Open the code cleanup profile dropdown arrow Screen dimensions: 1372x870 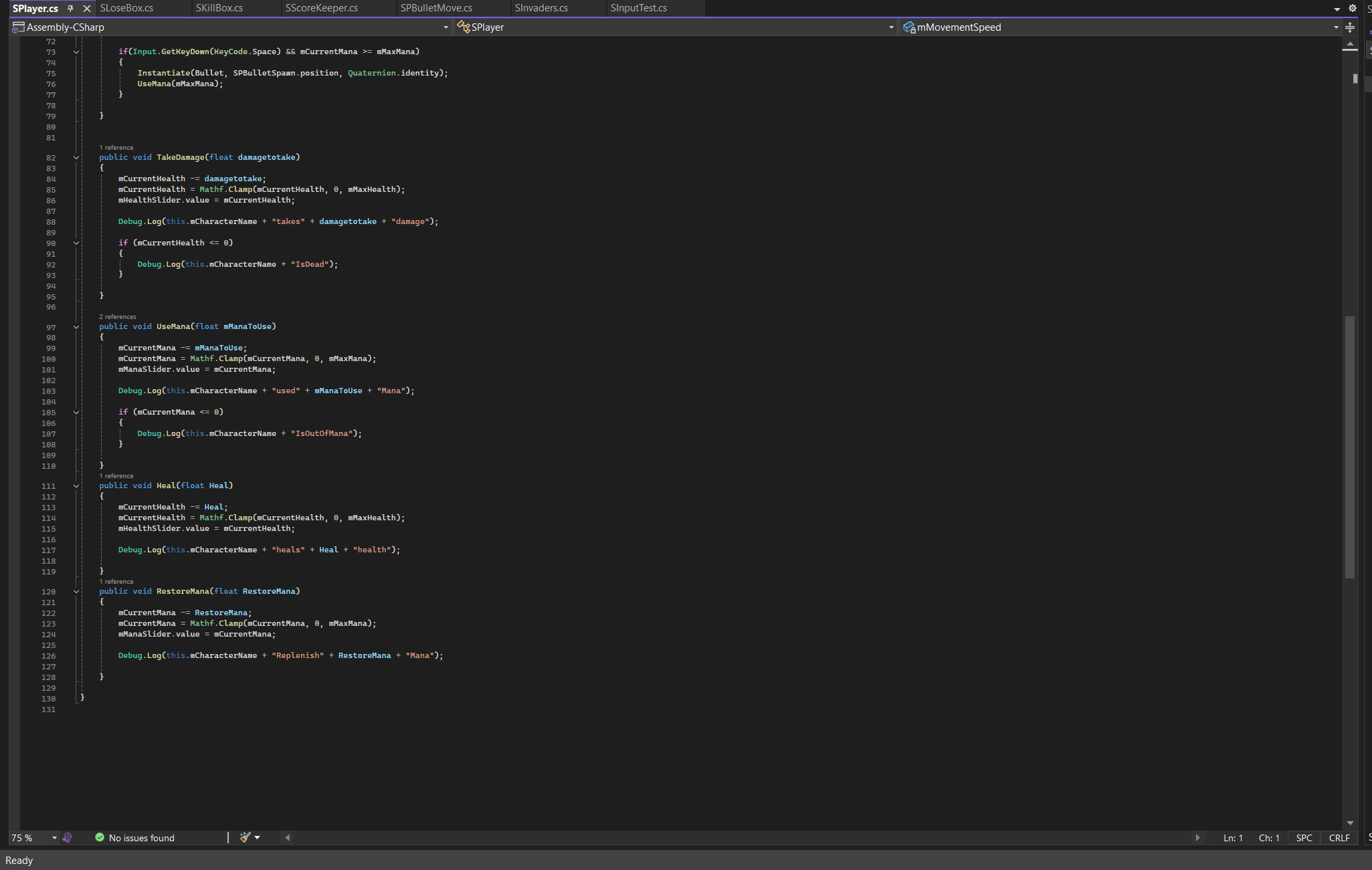point(258,838)
